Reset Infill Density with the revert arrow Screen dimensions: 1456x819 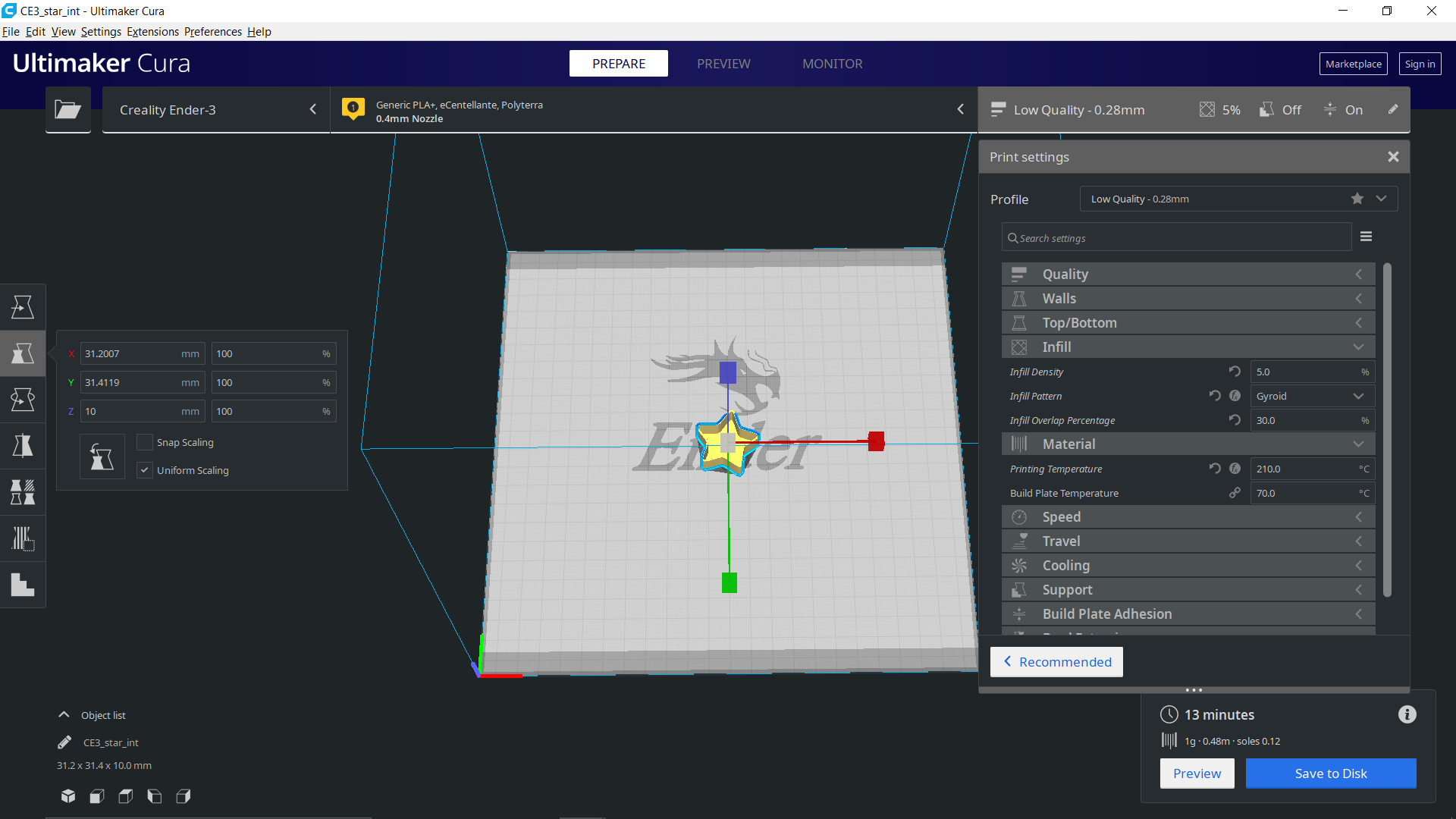pos(1235,372)
